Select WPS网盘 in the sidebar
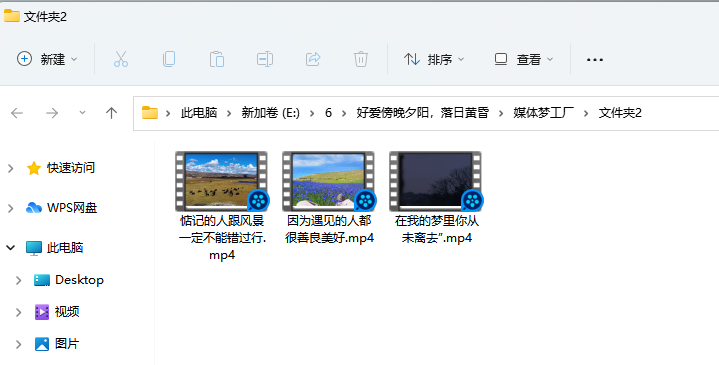This screenshot has height=365, width=719. tap(61, 208)
